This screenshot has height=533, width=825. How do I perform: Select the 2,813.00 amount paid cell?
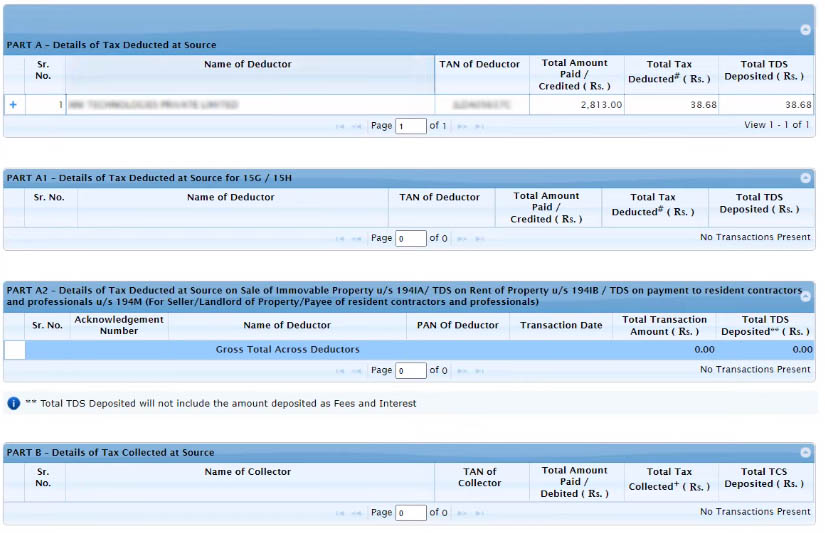click(x=577, y=105)
